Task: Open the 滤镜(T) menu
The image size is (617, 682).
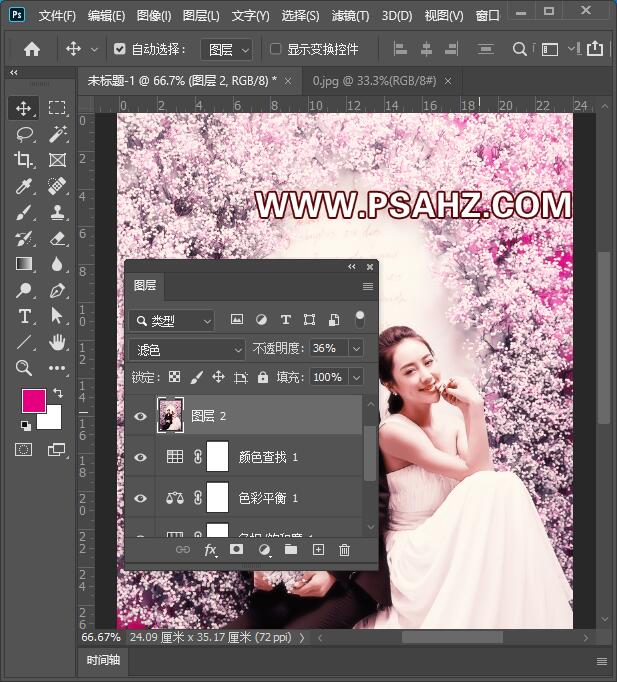Action: 350,16
